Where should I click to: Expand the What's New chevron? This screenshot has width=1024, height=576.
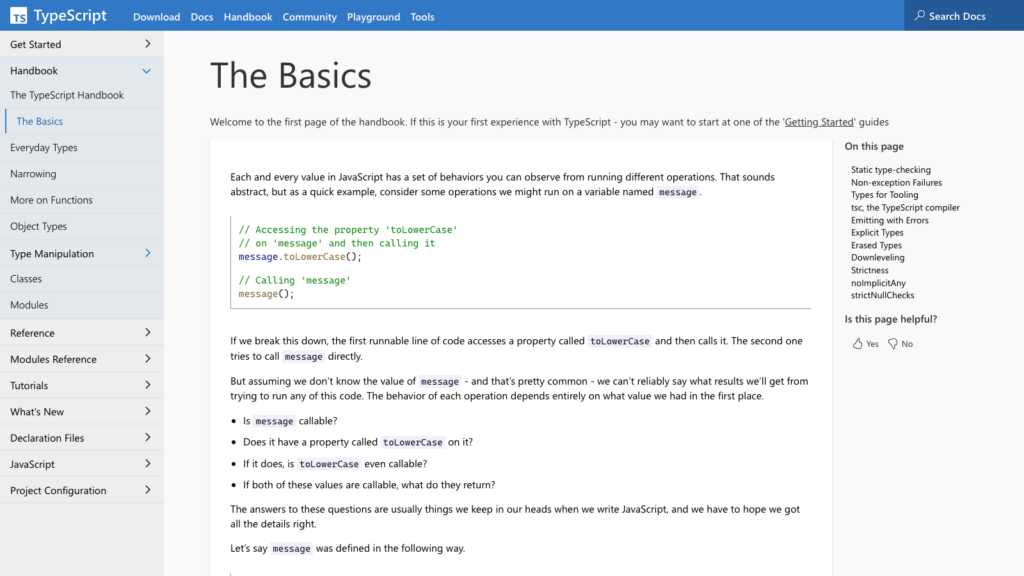148,411
